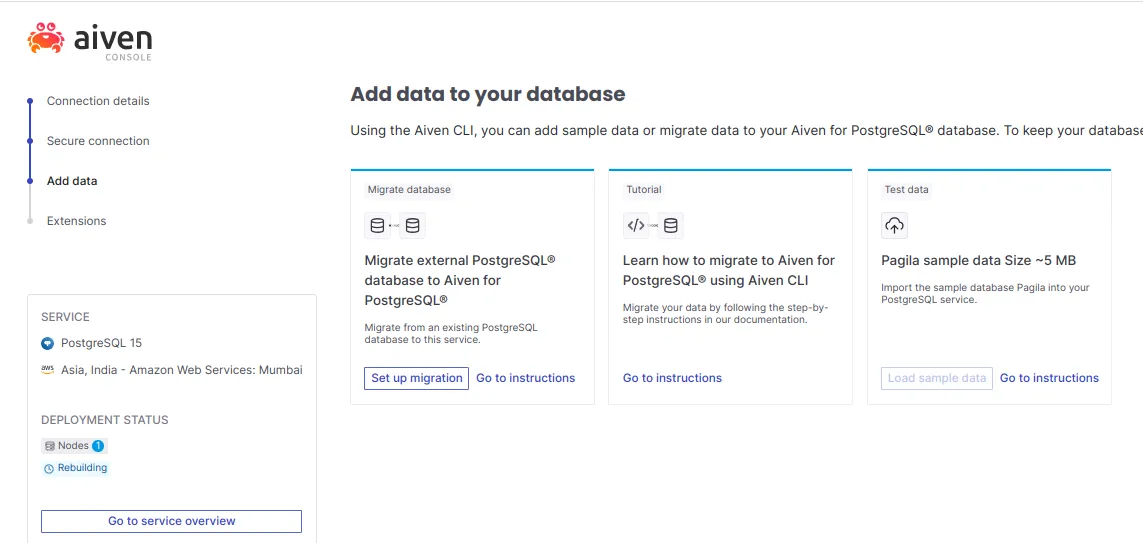Click the Pagila sample data Size heading
This screenshot has height=543, width=1143.
(x=979, y=261)
